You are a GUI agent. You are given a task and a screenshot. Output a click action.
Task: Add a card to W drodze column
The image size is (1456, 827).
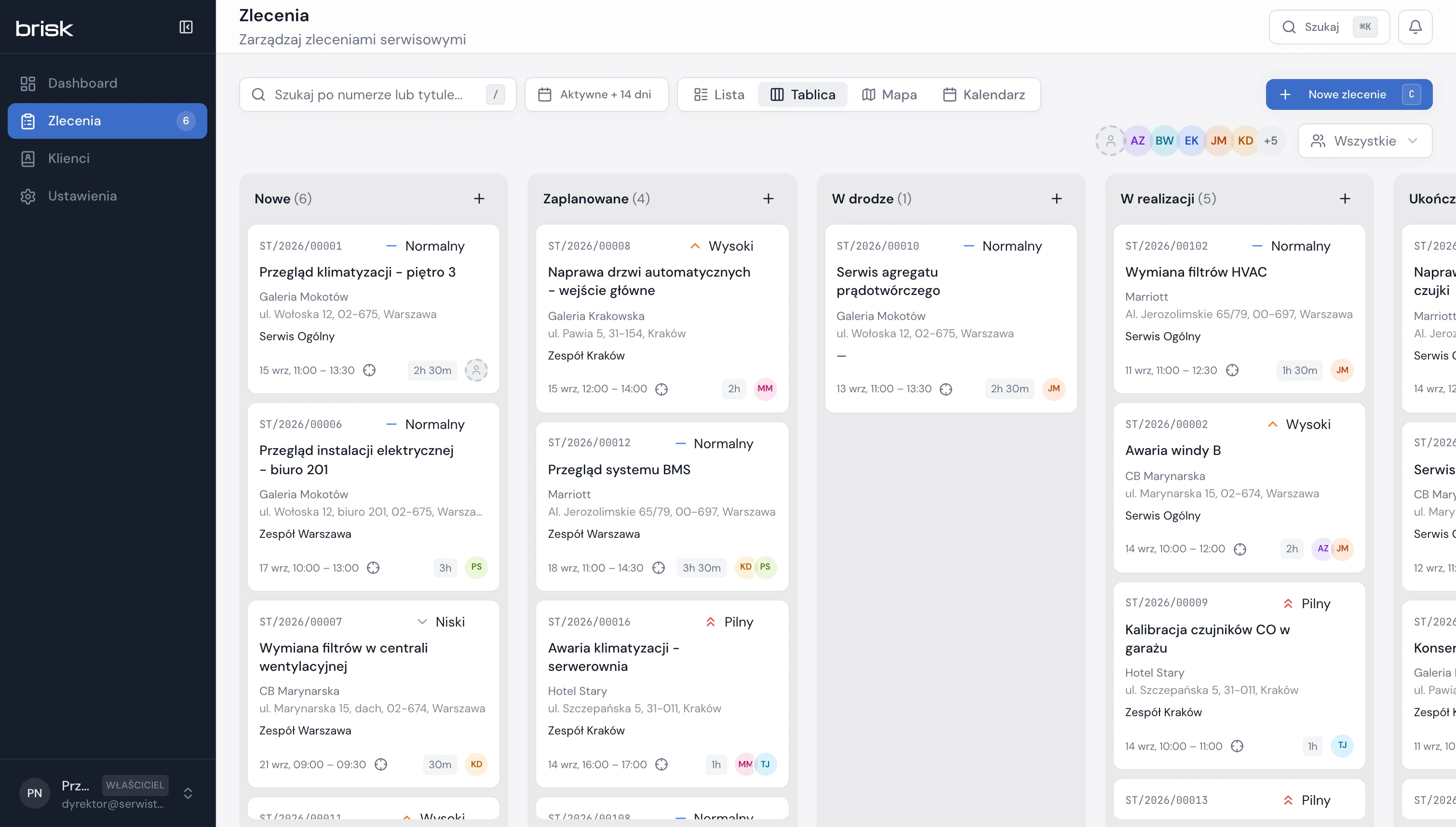coord(1057,198)
